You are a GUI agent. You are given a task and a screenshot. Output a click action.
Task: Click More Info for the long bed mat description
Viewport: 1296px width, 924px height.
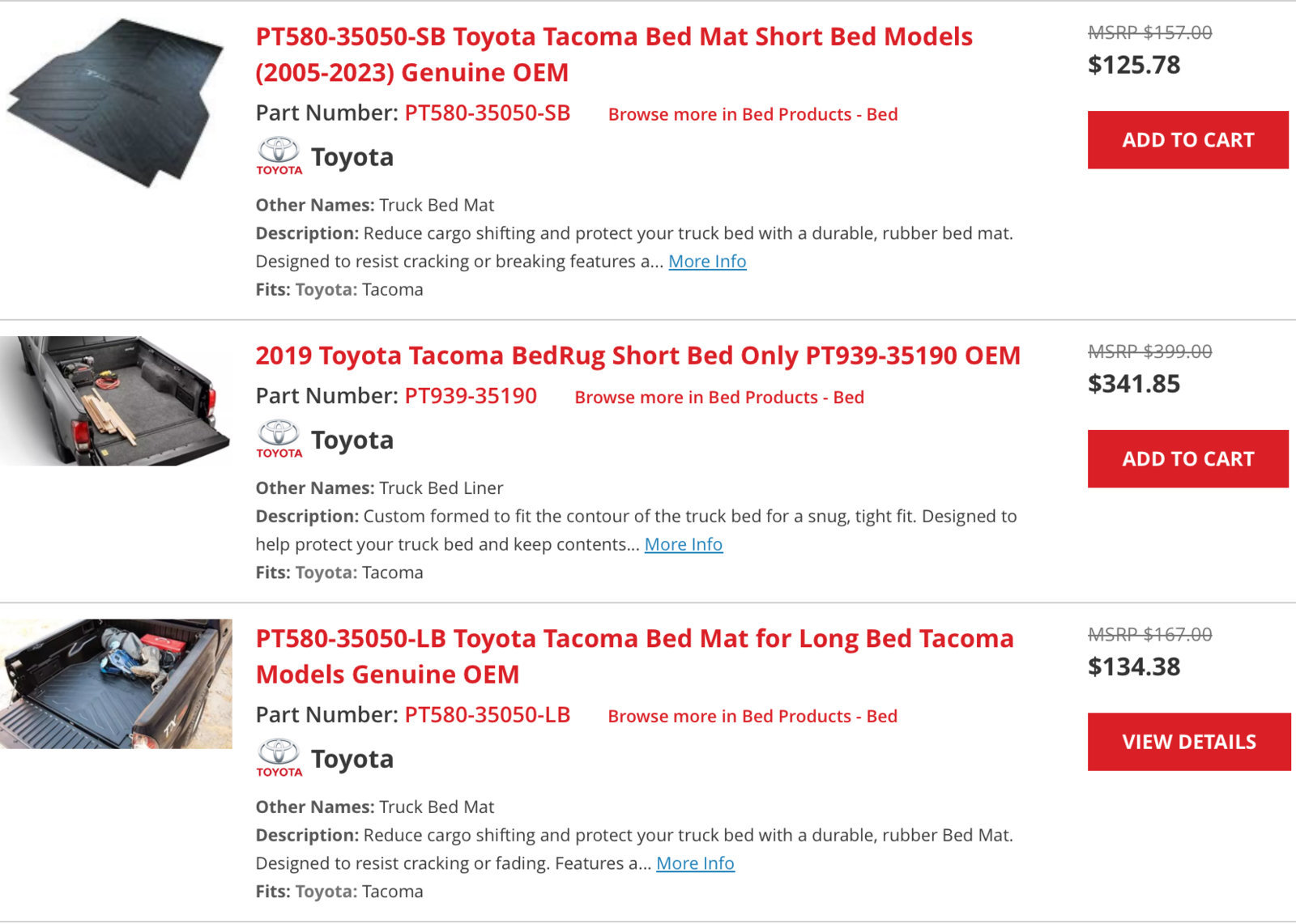[x=695, y=863]
